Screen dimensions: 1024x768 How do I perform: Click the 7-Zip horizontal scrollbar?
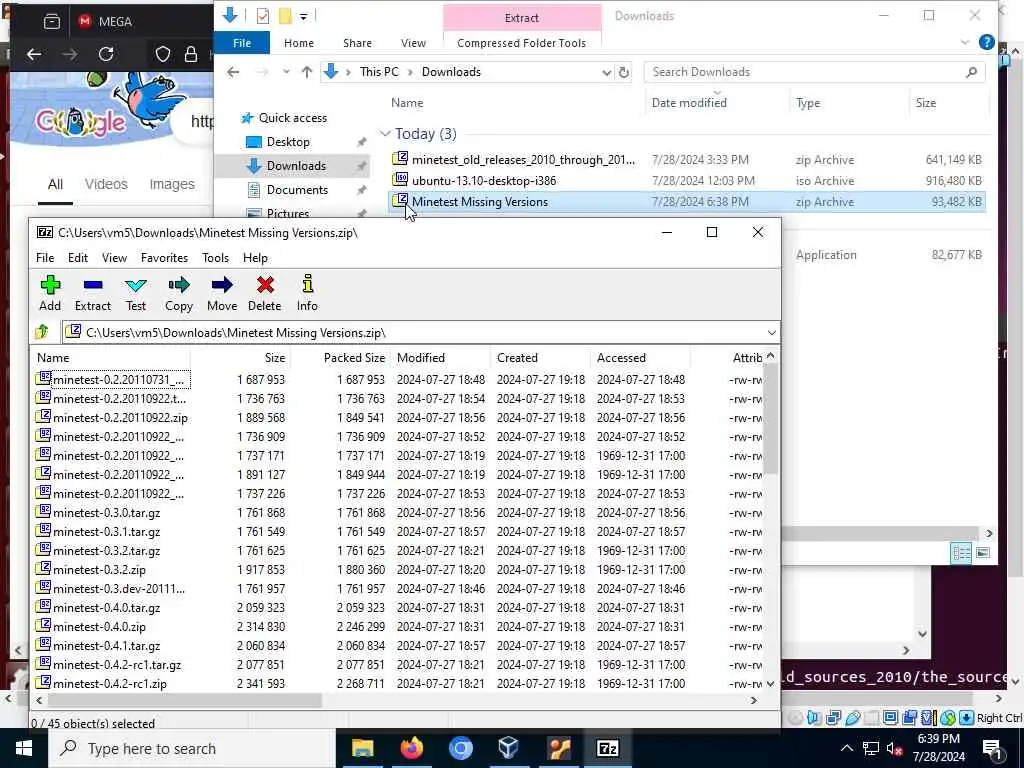point(184,701)
